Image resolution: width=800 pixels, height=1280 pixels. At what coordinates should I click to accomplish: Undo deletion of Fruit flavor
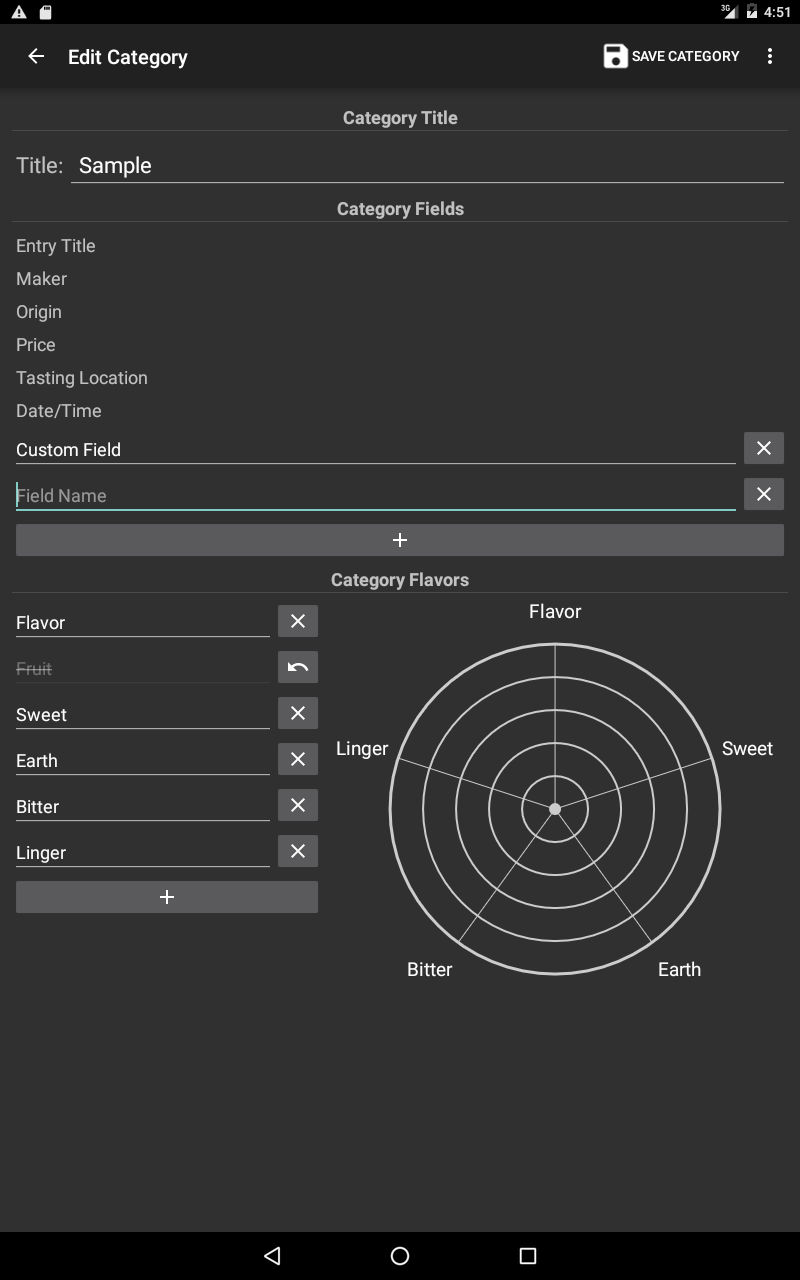click(297, 668)
